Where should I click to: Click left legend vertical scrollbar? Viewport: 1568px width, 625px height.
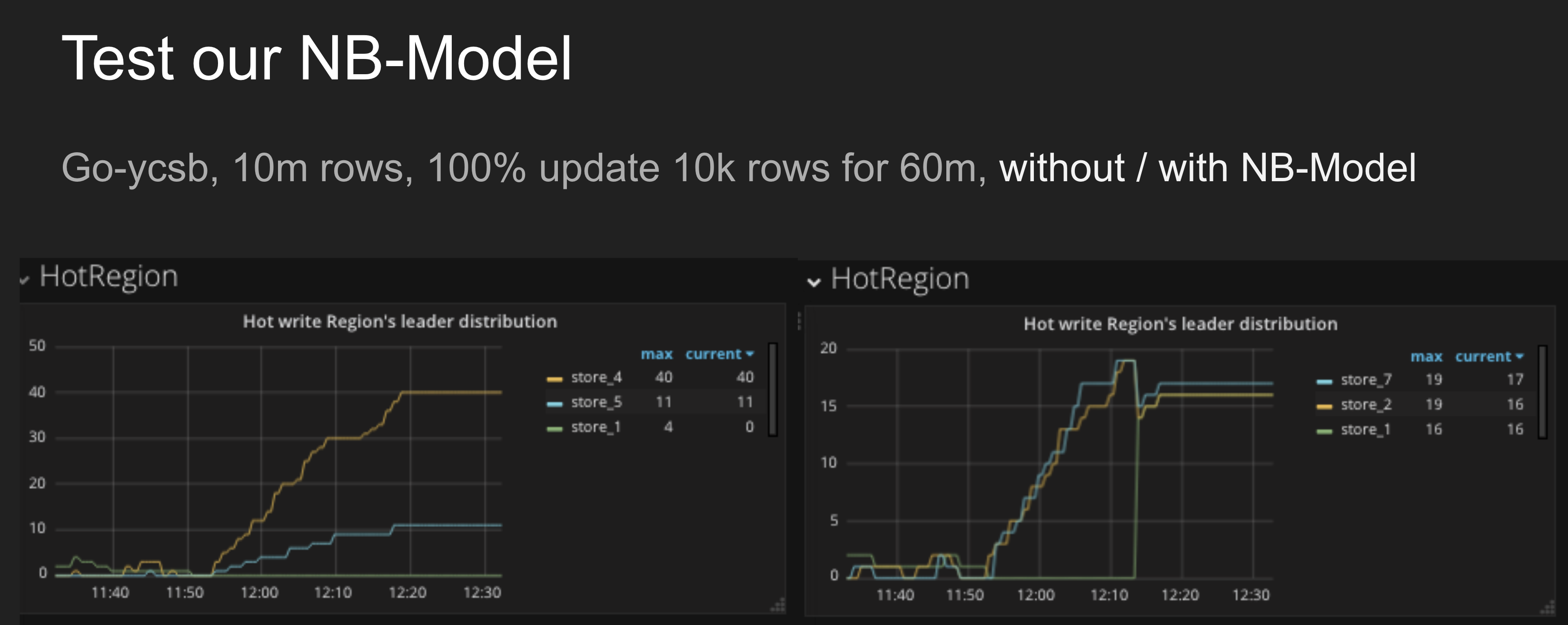tap(773, 389)
